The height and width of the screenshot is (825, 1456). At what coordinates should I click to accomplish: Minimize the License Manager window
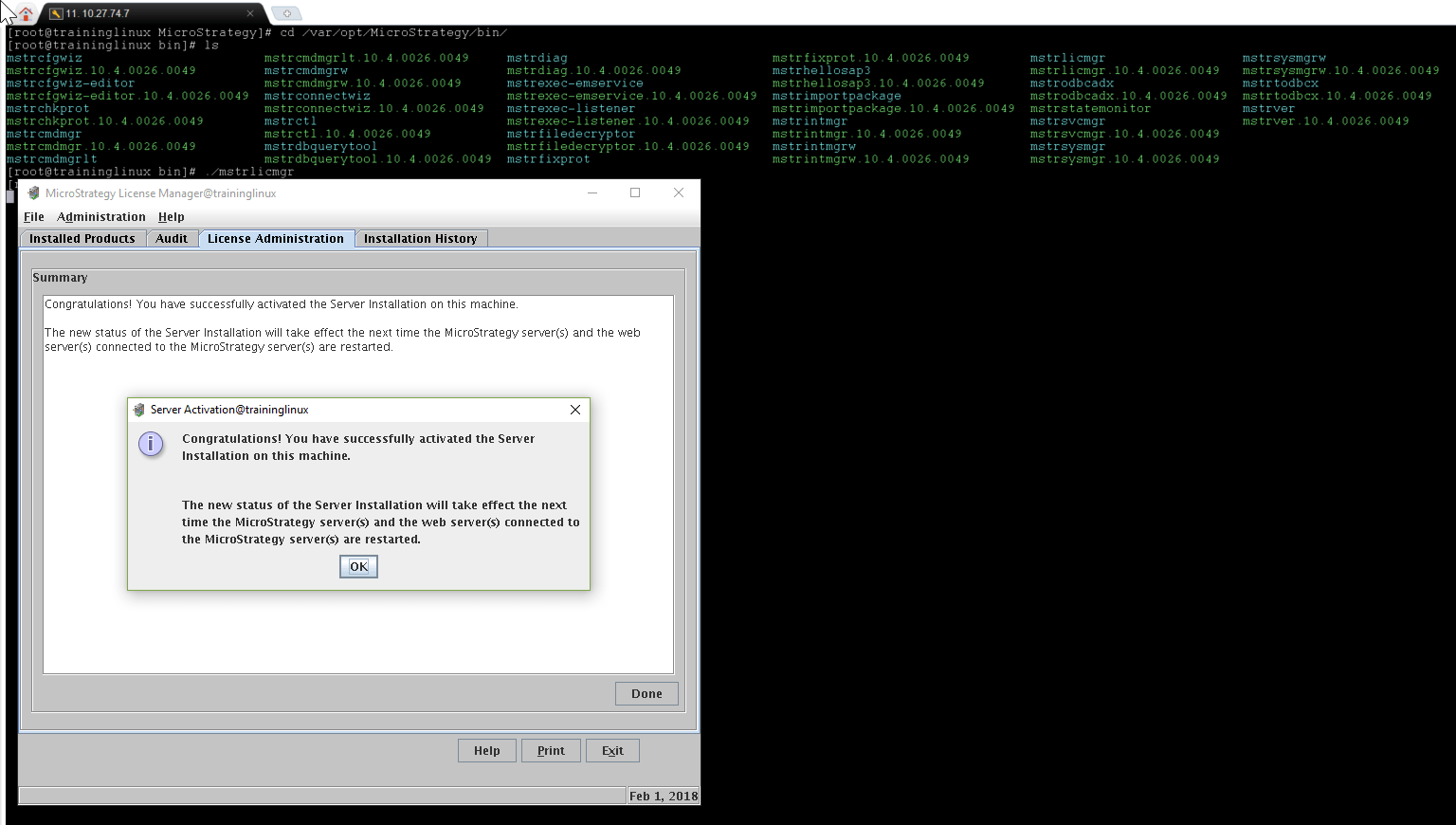592,192
